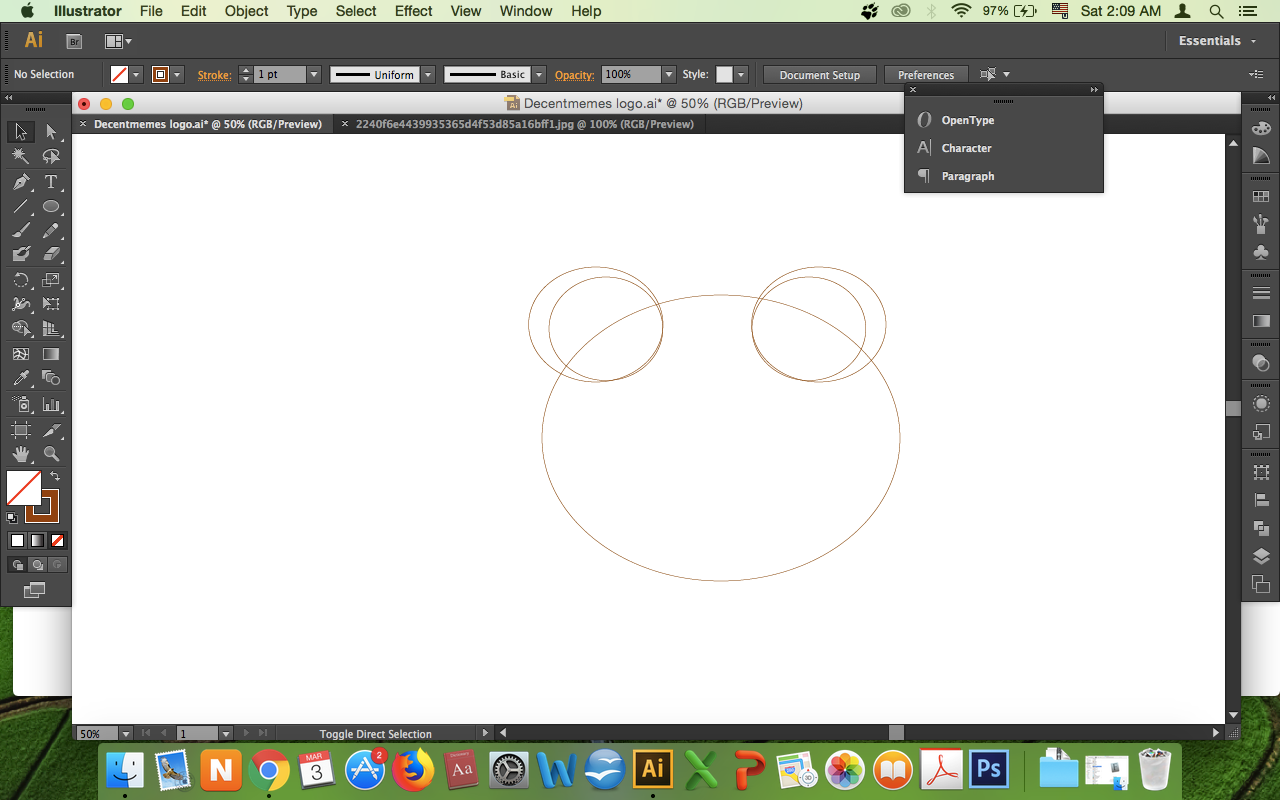Open the graphic Style dropdown
The height and width of the screenshot is (800, 1280).
(740, 75)
